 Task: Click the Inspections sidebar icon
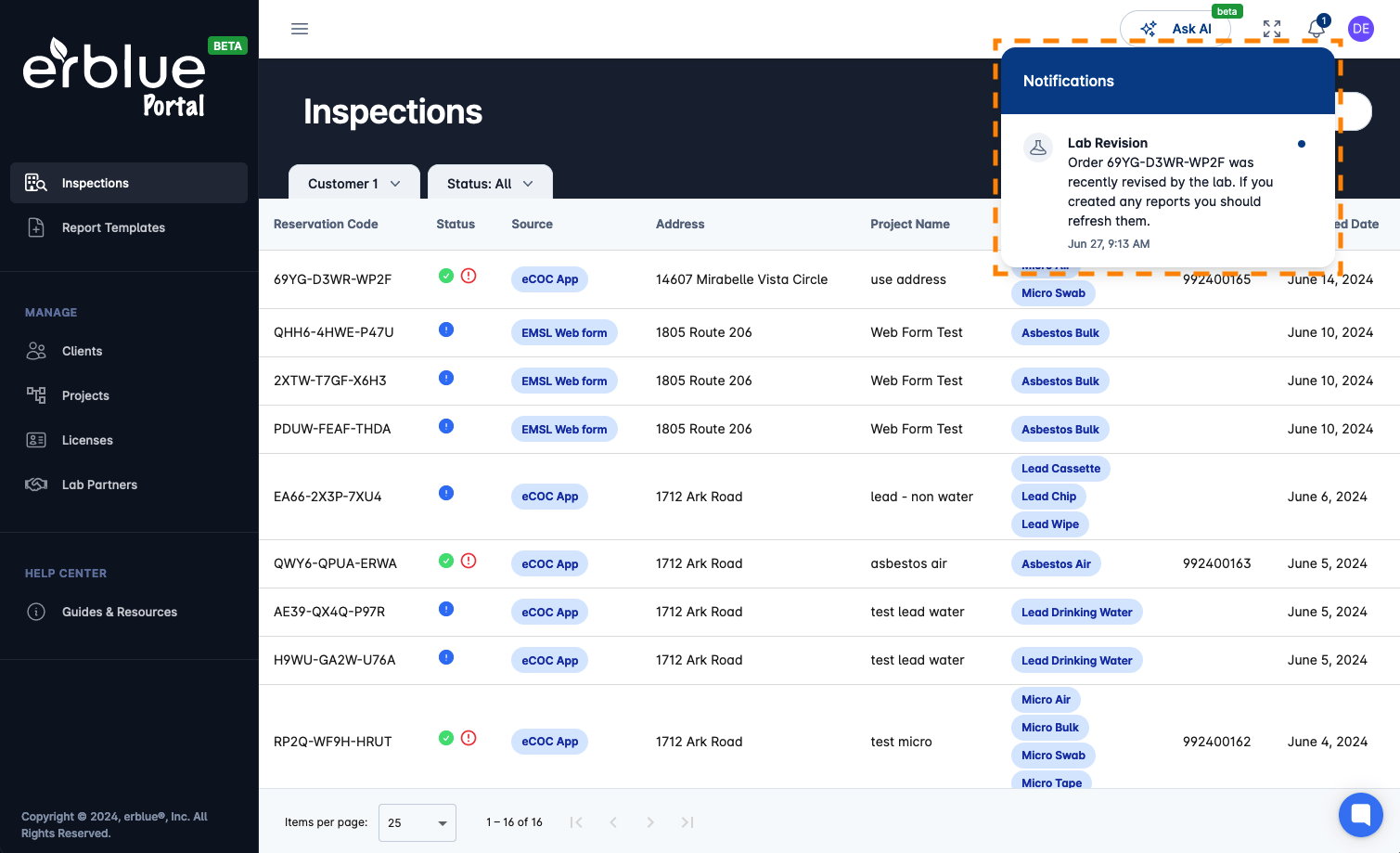click(36, 183)
